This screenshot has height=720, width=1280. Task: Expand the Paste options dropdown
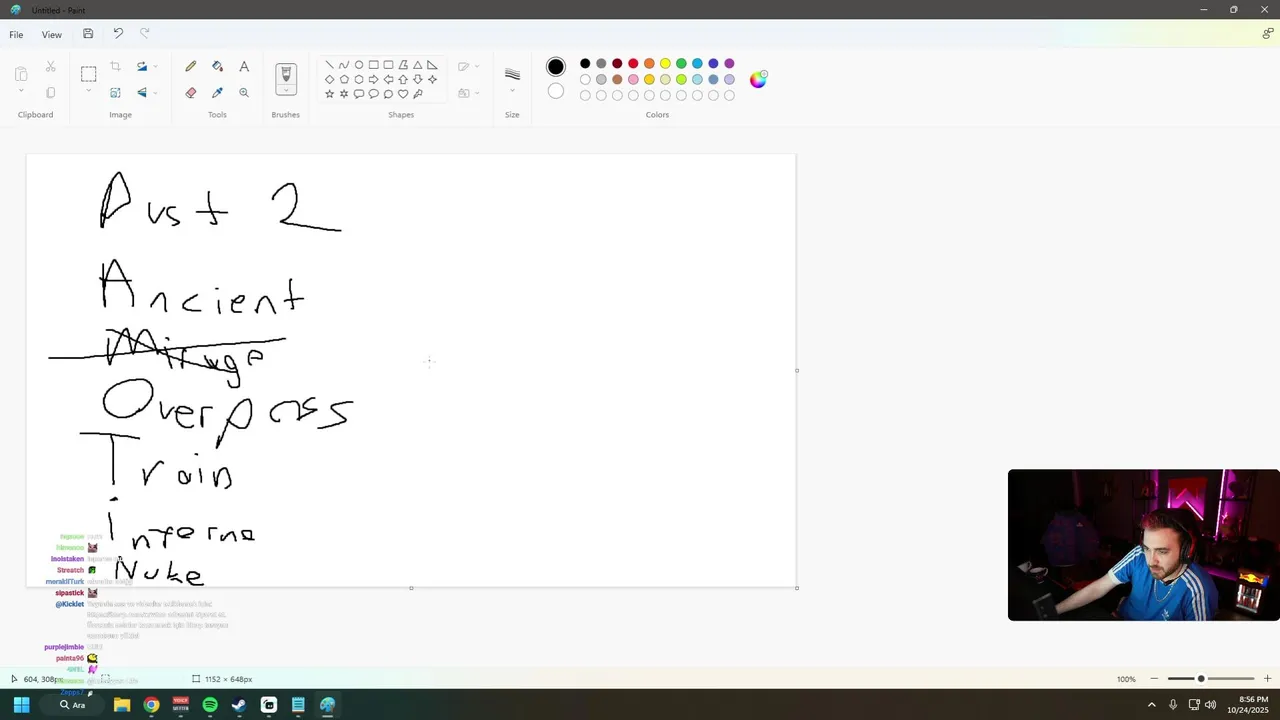(x=21, y=92)
